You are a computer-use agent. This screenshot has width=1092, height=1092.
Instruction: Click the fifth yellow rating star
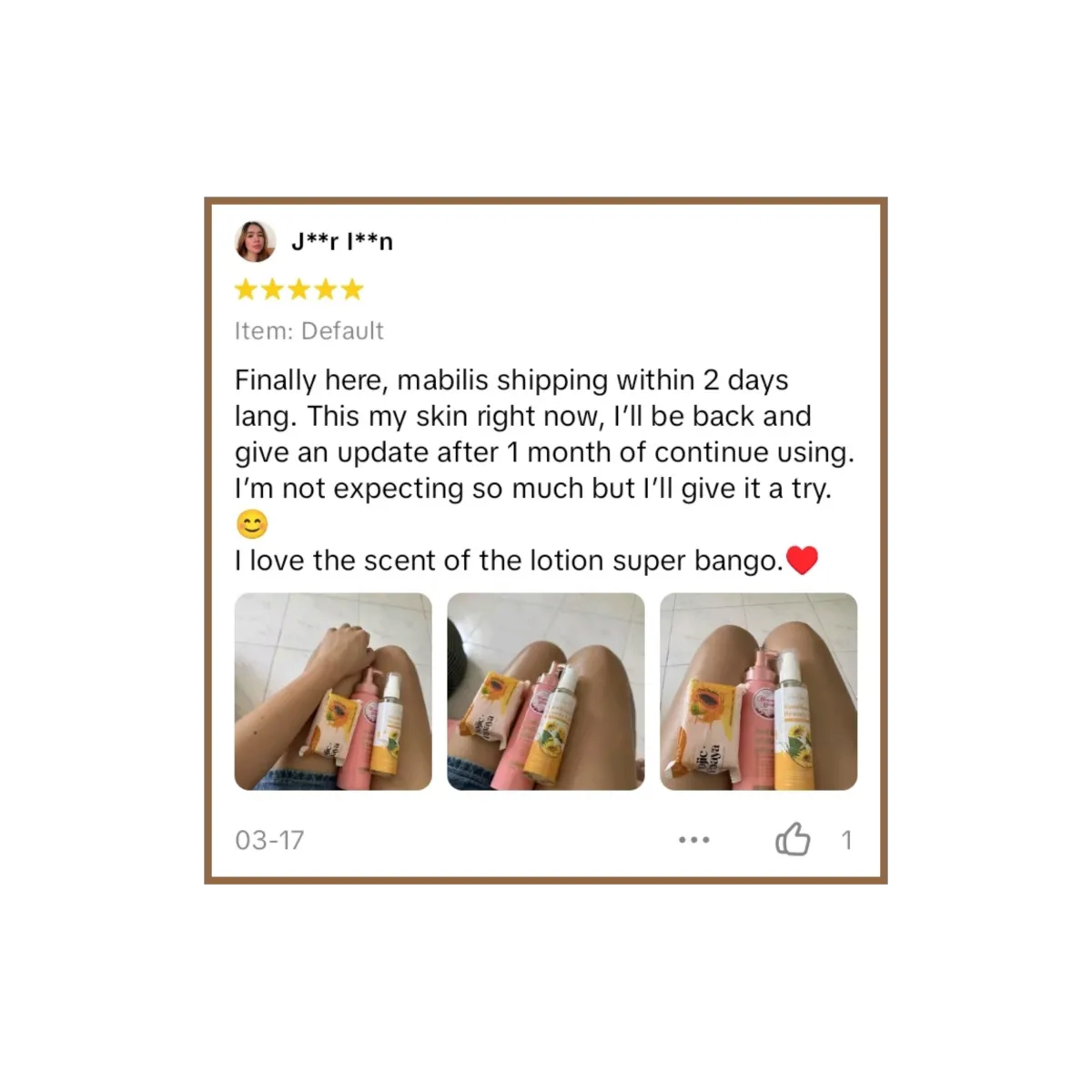[x=352, y=290]
